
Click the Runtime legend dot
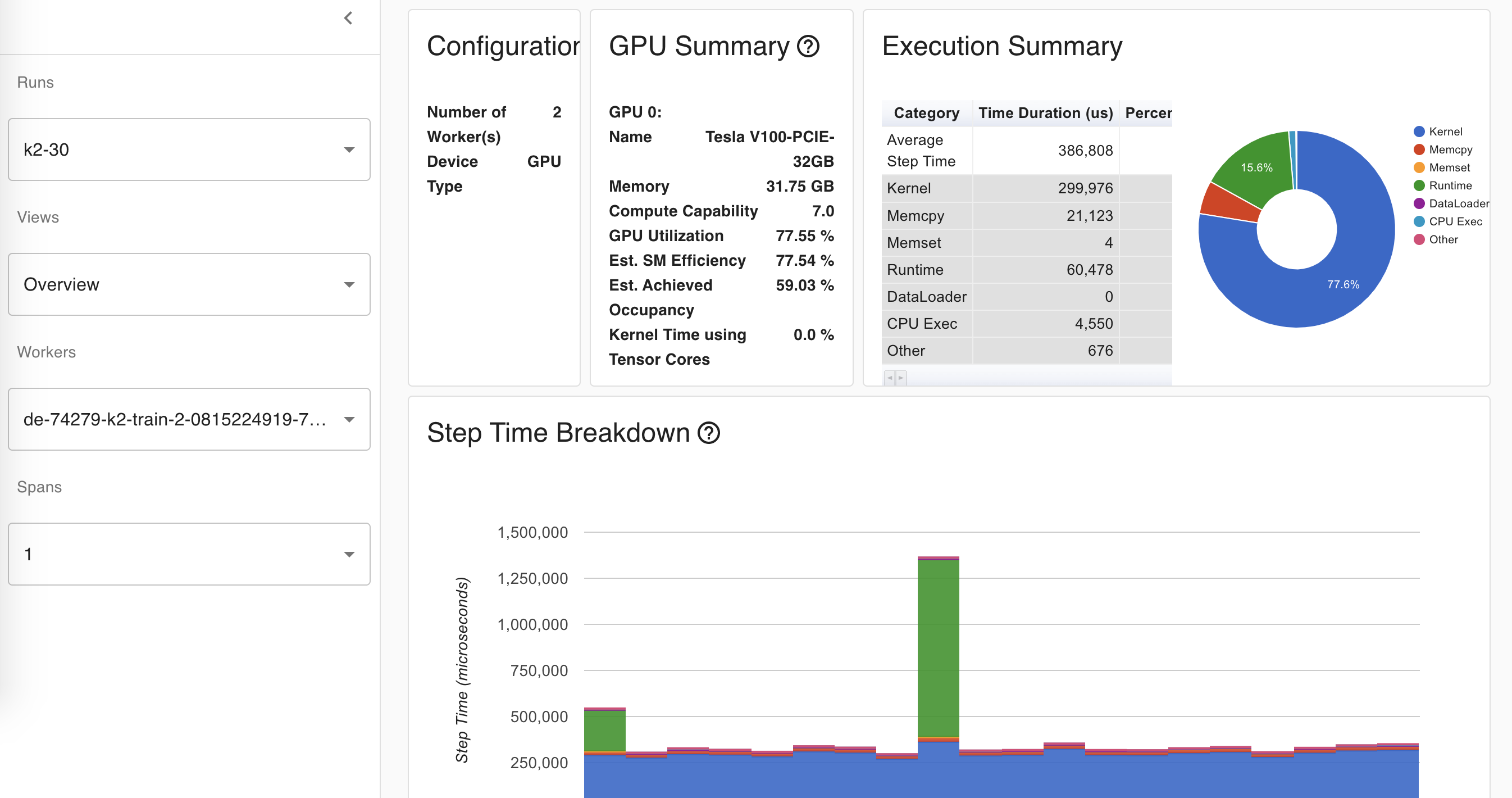pyautogui.click(x=1419, y=185)
